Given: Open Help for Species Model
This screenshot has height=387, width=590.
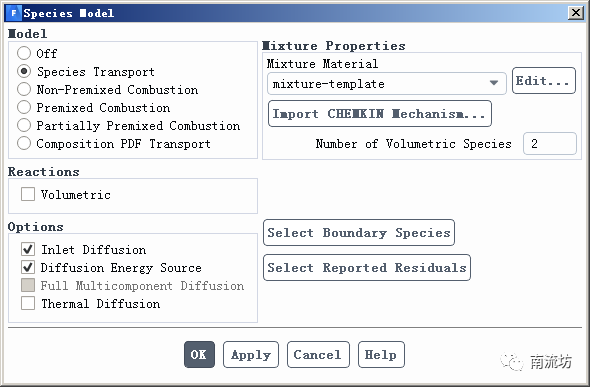Looking at the screenshot, I should tap(381, 355).
